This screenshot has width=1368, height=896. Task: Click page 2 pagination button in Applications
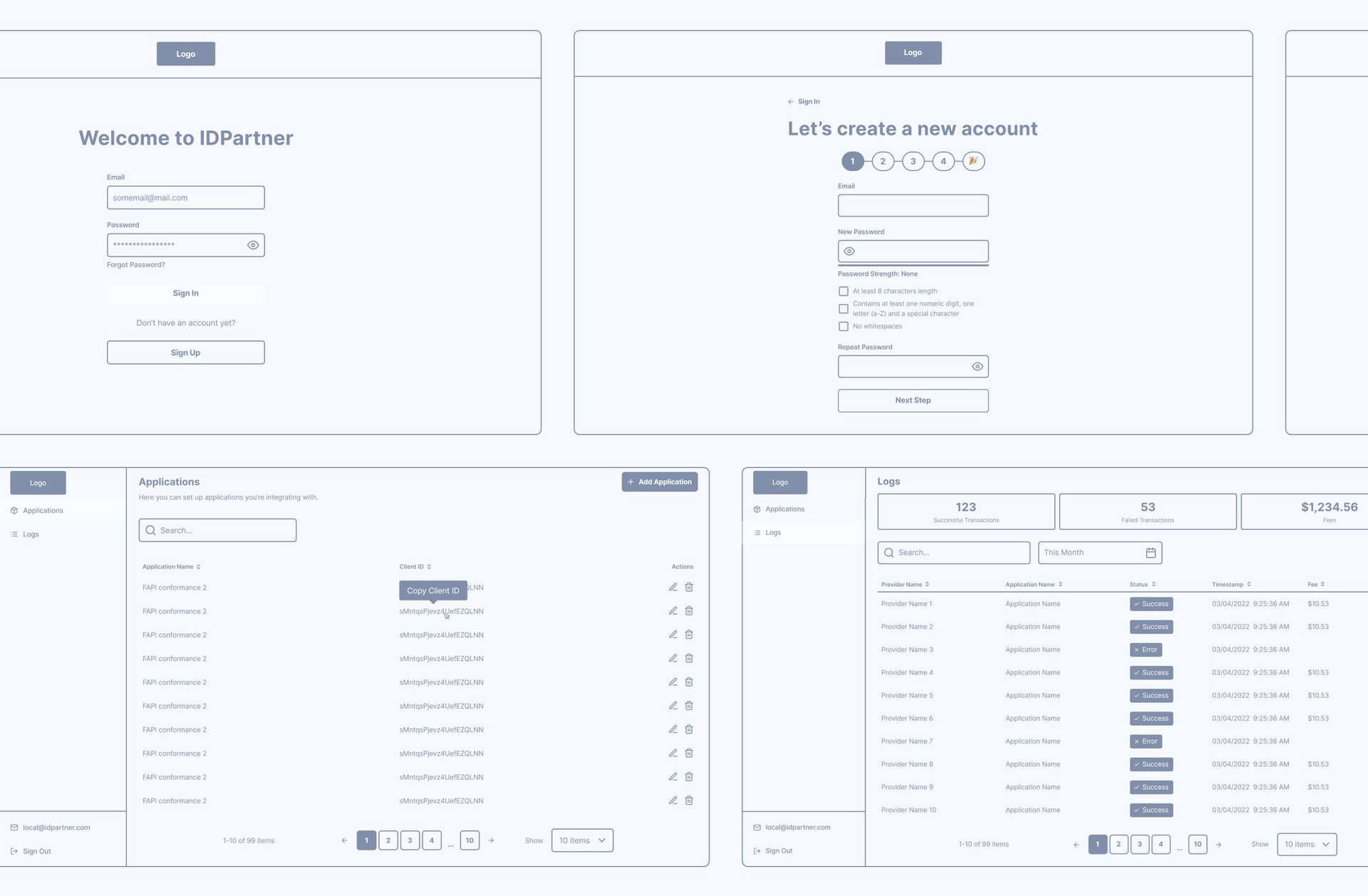389,840
